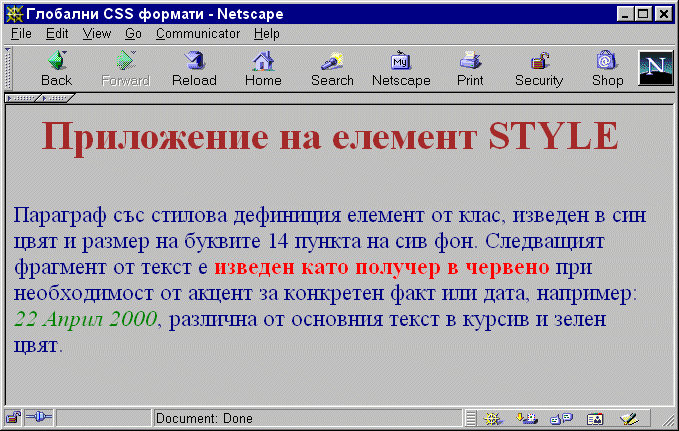Click the Shop toolbar button
Viewport: 679px width, 431px height.
[608, 68]
